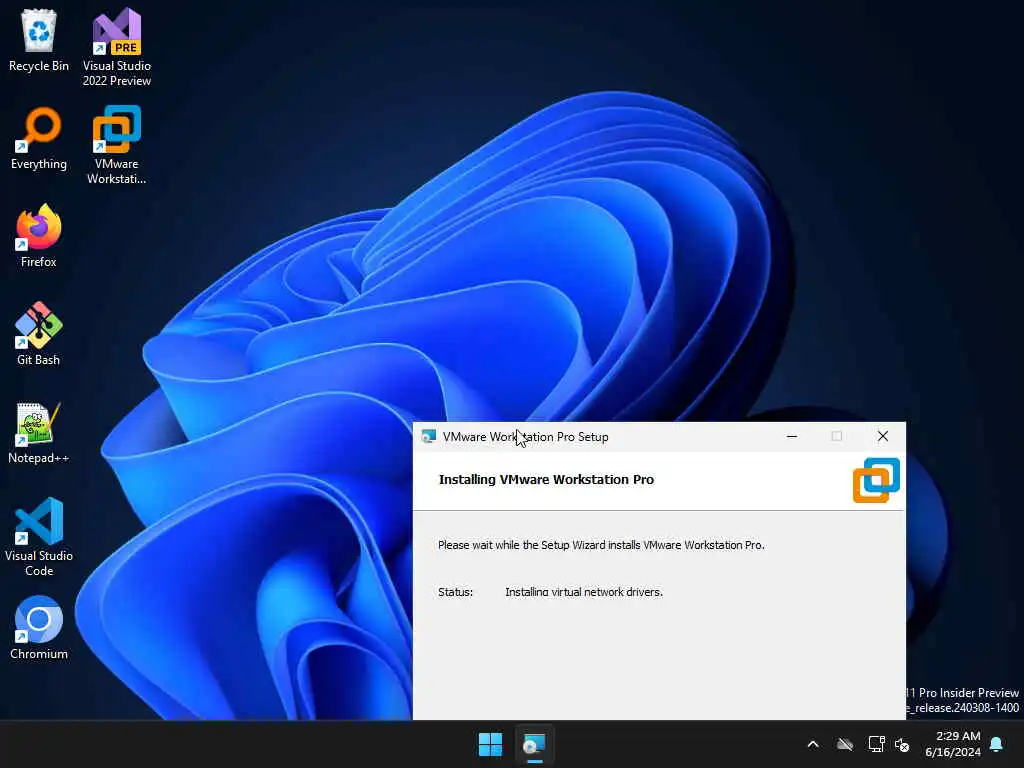Select the Everything search shortcut
This screenshot has width=1024, height=768.
[x=39, y=138]
